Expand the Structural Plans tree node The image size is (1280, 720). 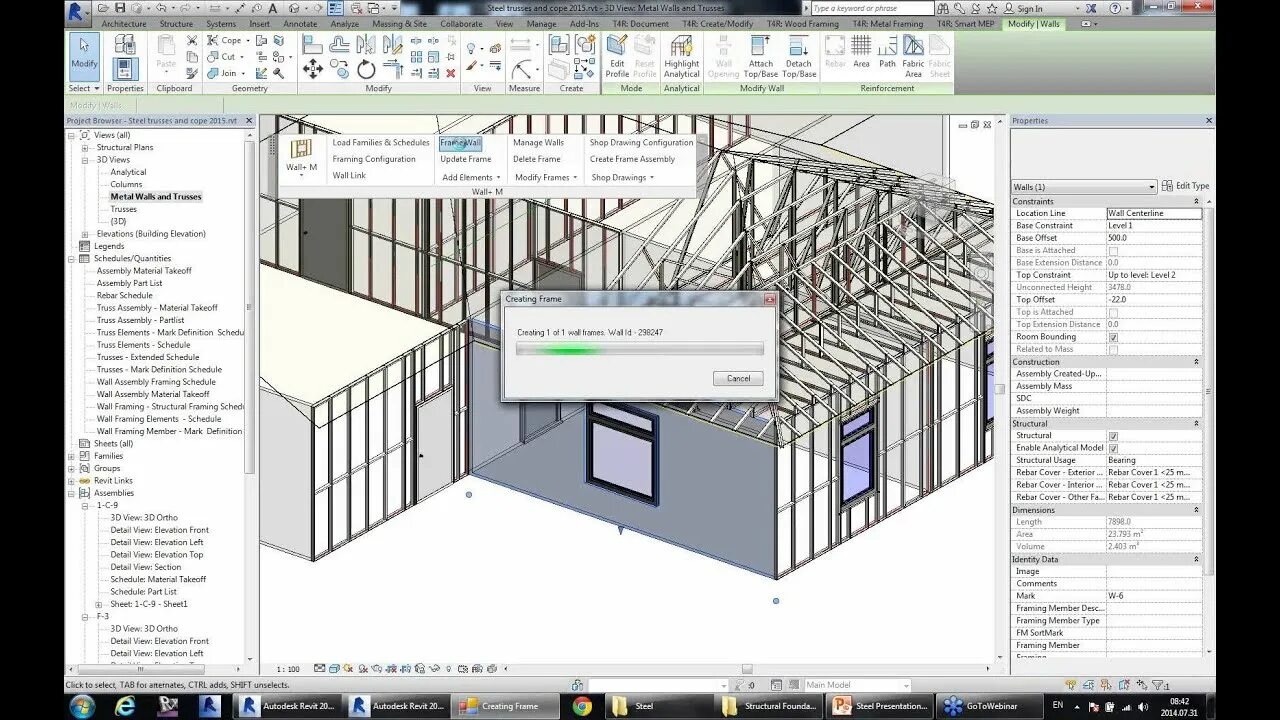click(86, 147)
